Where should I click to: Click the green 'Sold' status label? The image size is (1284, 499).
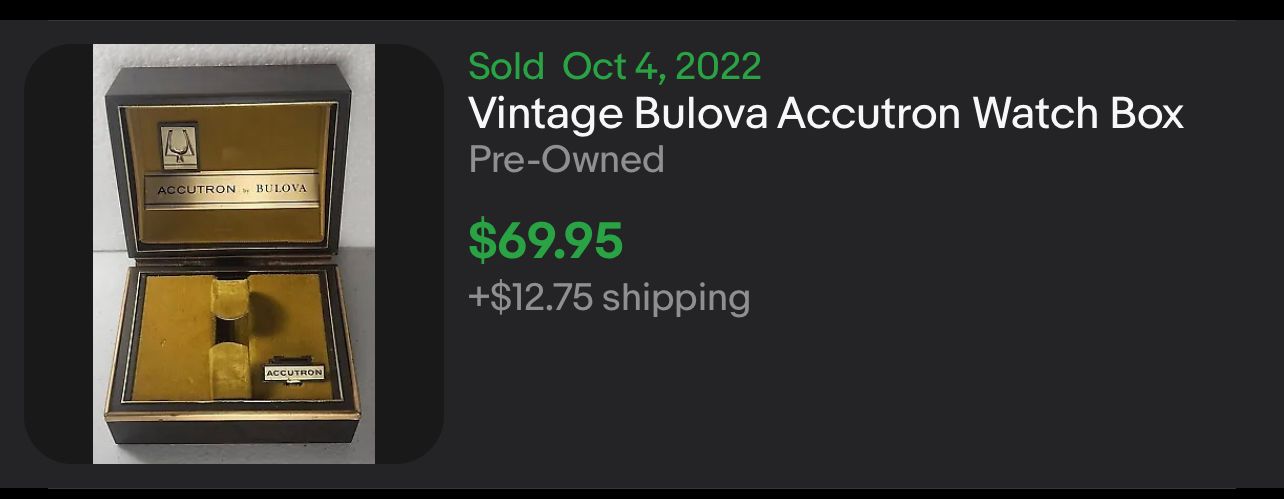(506, 66)
